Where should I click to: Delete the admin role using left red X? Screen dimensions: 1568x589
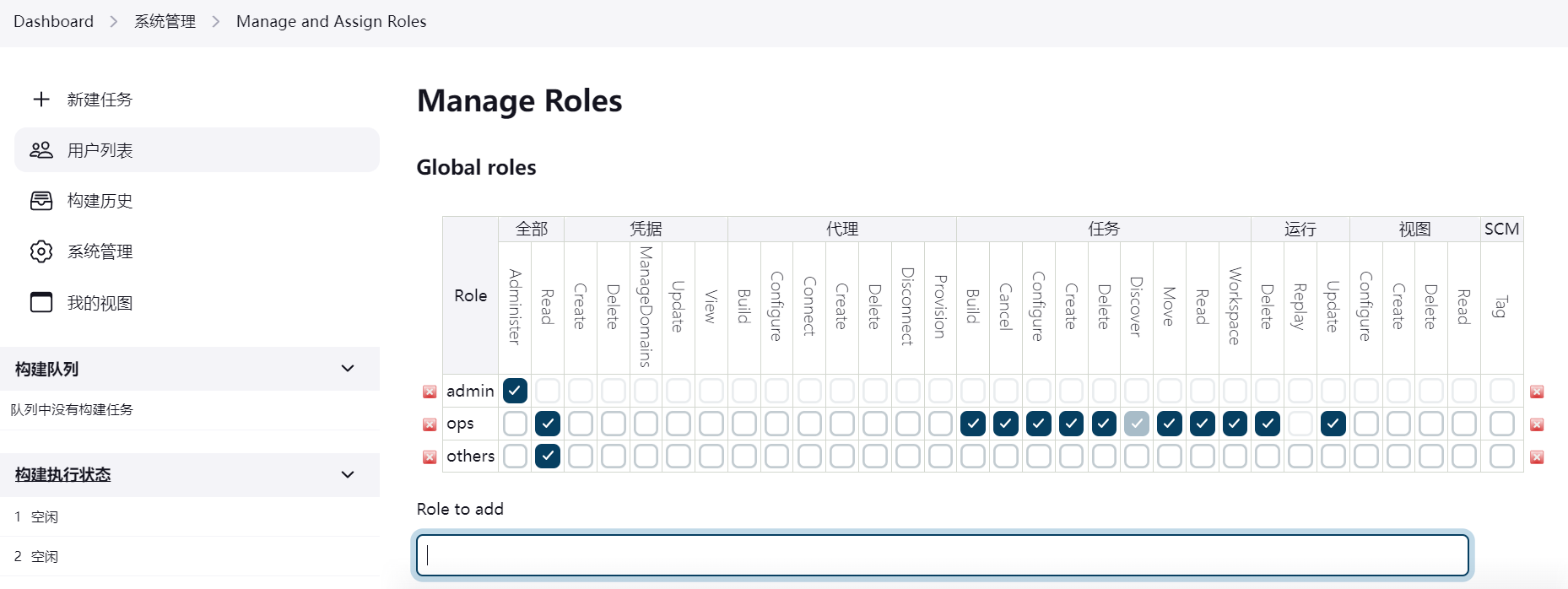430,392
